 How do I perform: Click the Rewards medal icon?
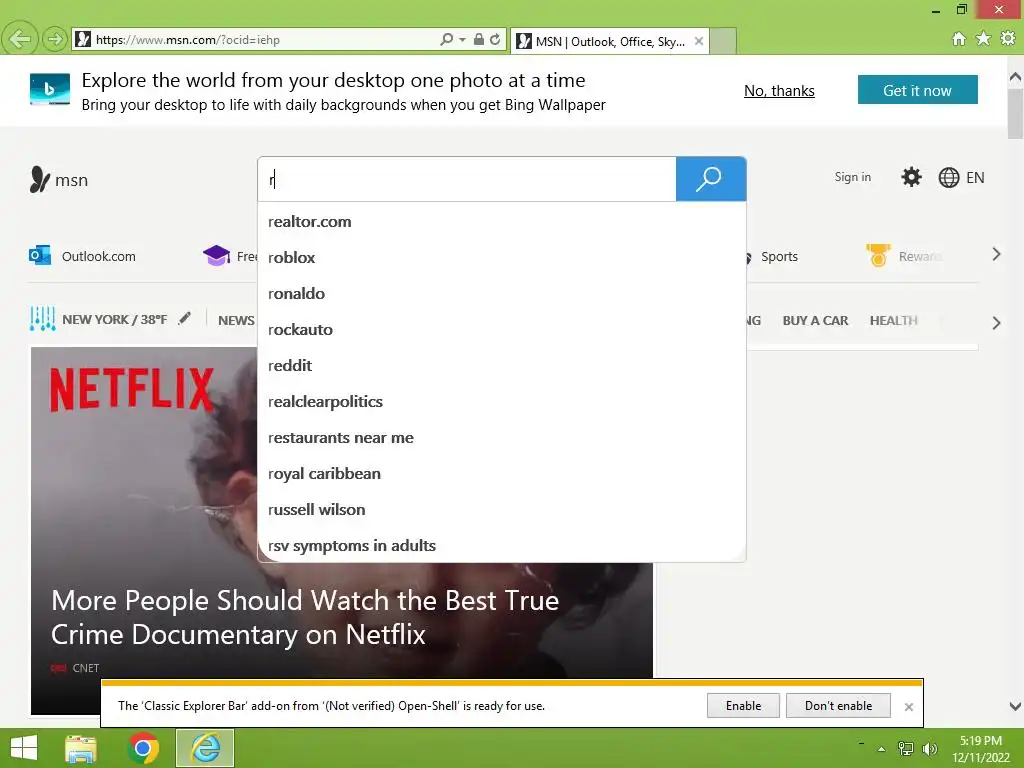pos(878,255)
